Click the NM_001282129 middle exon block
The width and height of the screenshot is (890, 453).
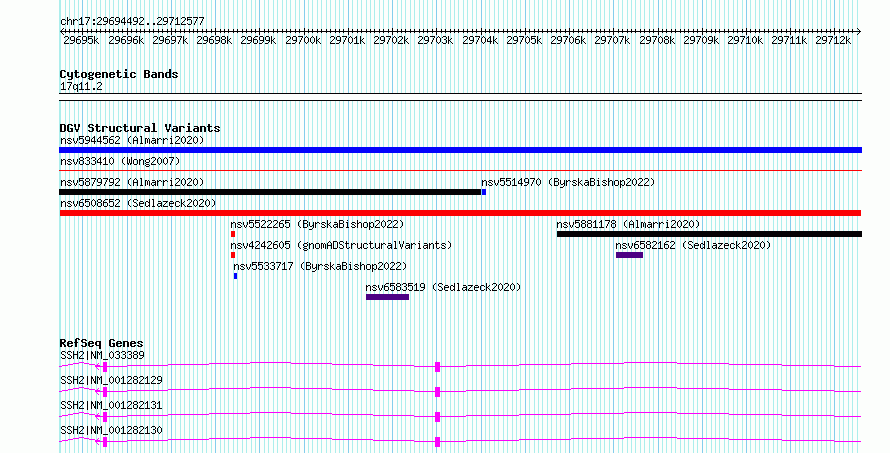438,392
